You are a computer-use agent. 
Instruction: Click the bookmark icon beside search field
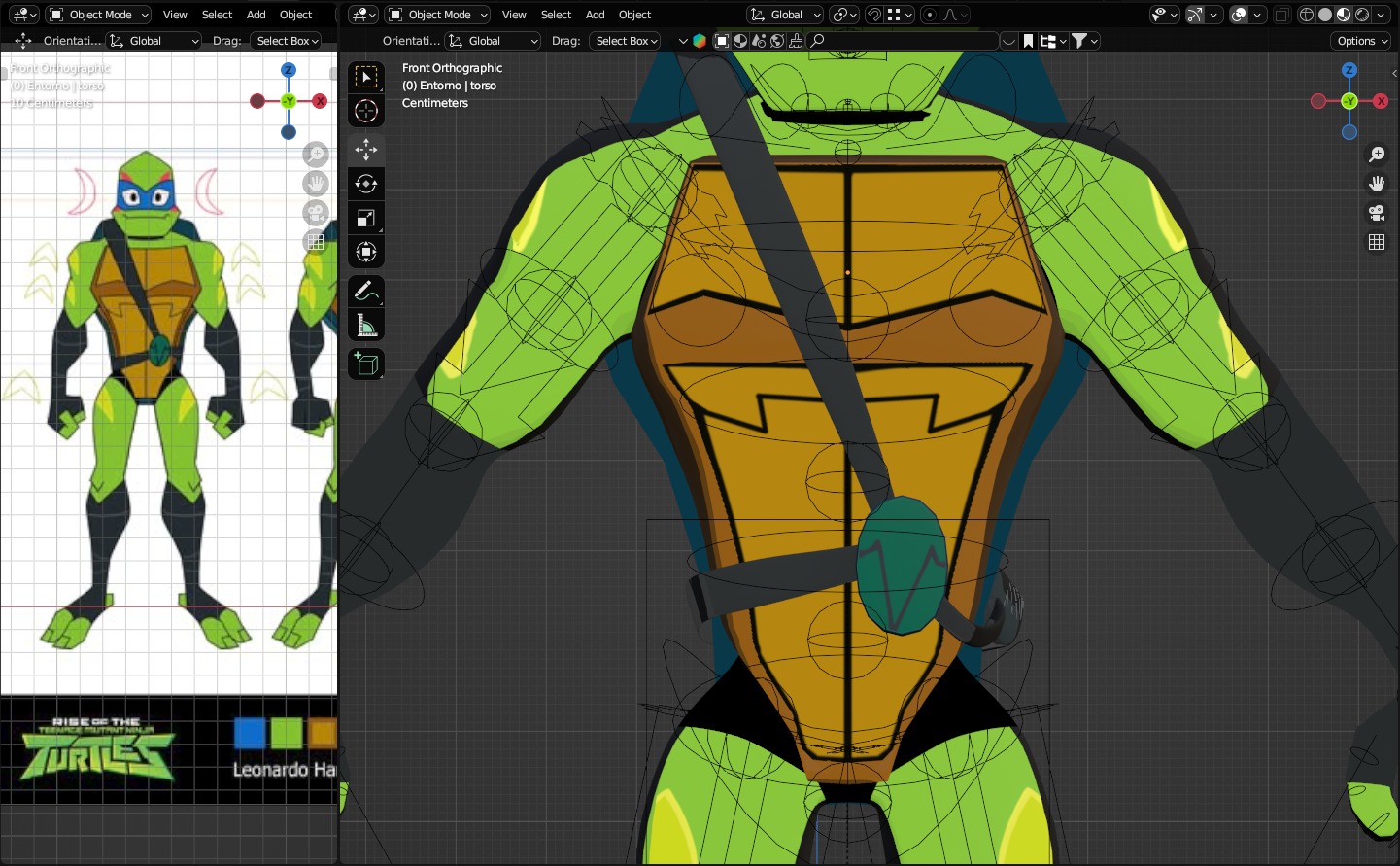(x=1028, y=41)
